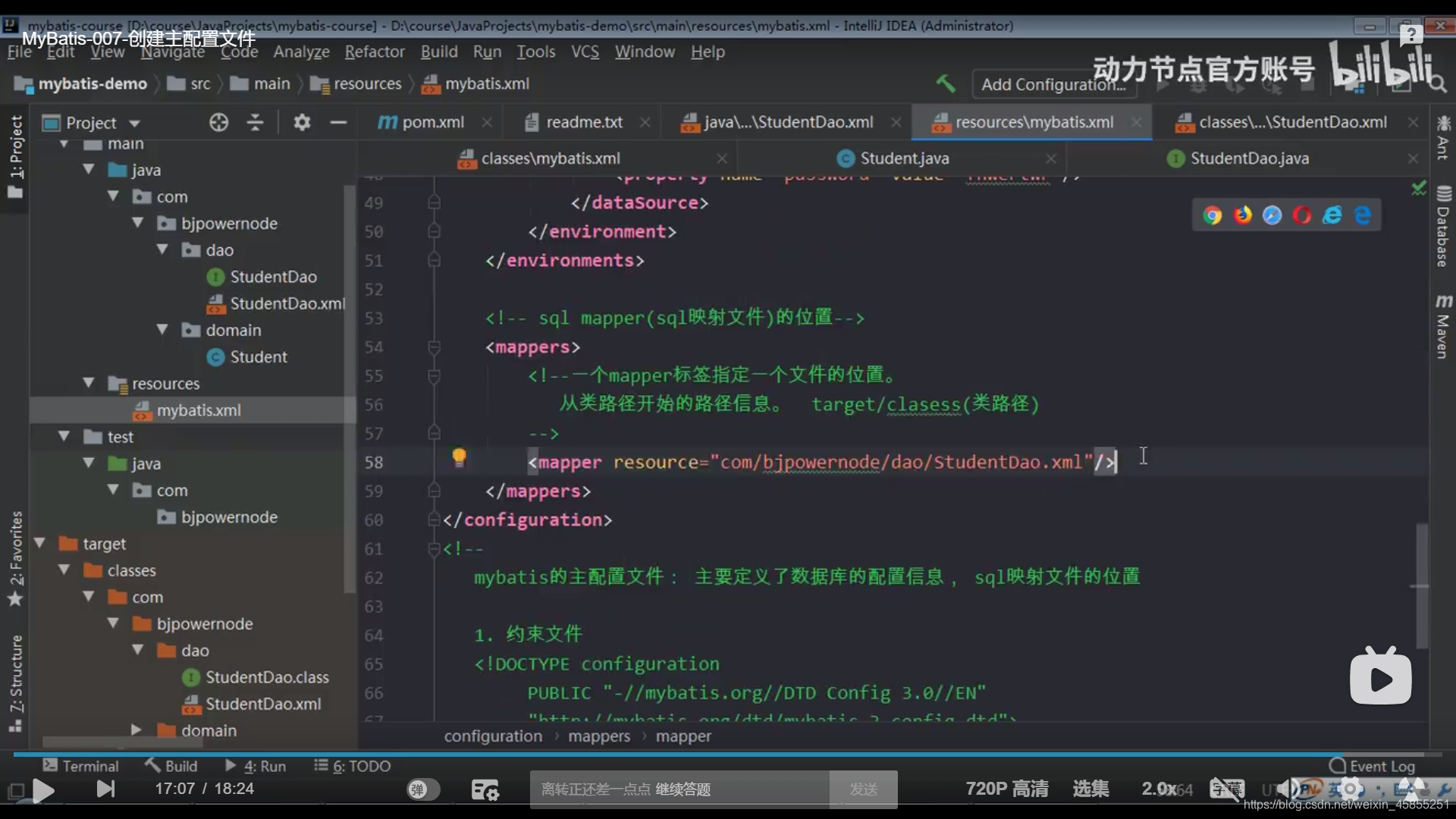Image resolution: width=1456 pixels, height=819 pixels.
Task: Open preview in Safari browser icon
Action: 1272,215
